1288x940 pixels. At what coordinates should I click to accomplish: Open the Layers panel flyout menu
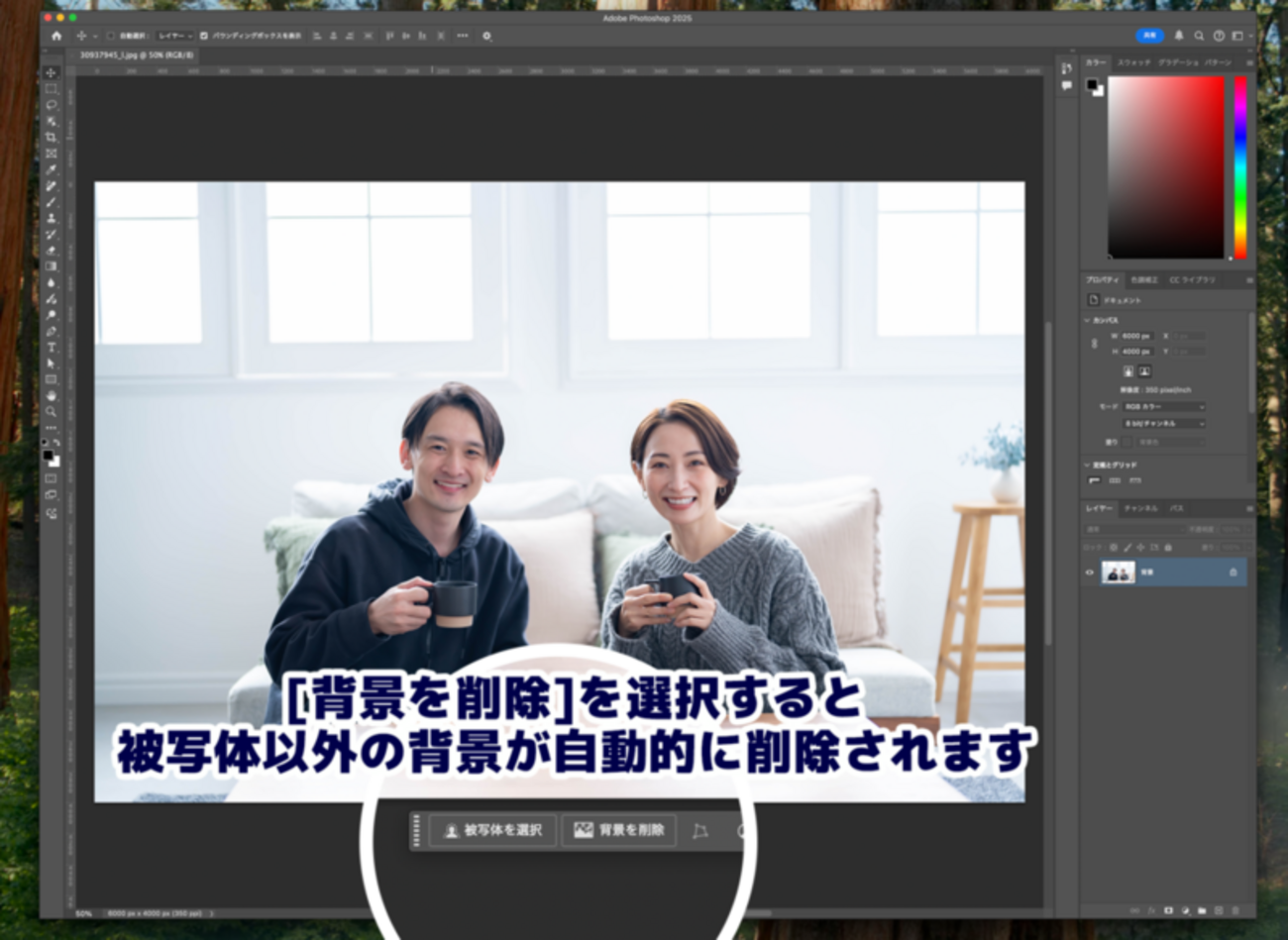(1248, 508)
